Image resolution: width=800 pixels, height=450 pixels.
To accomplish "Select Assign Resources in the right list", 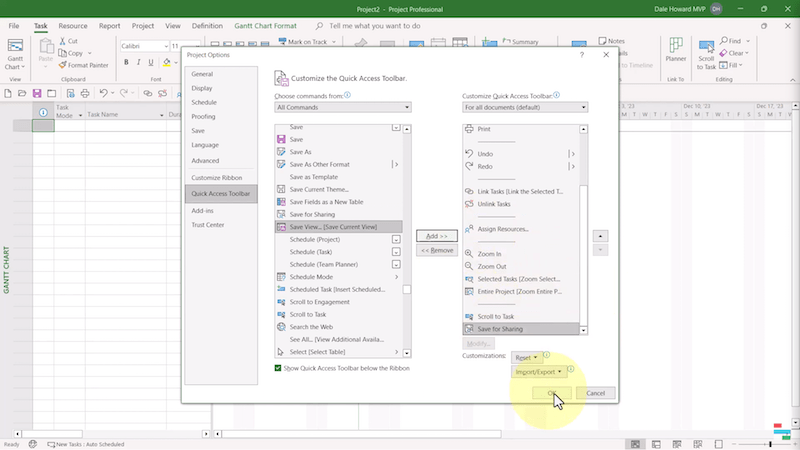I will tap(502, 229).
